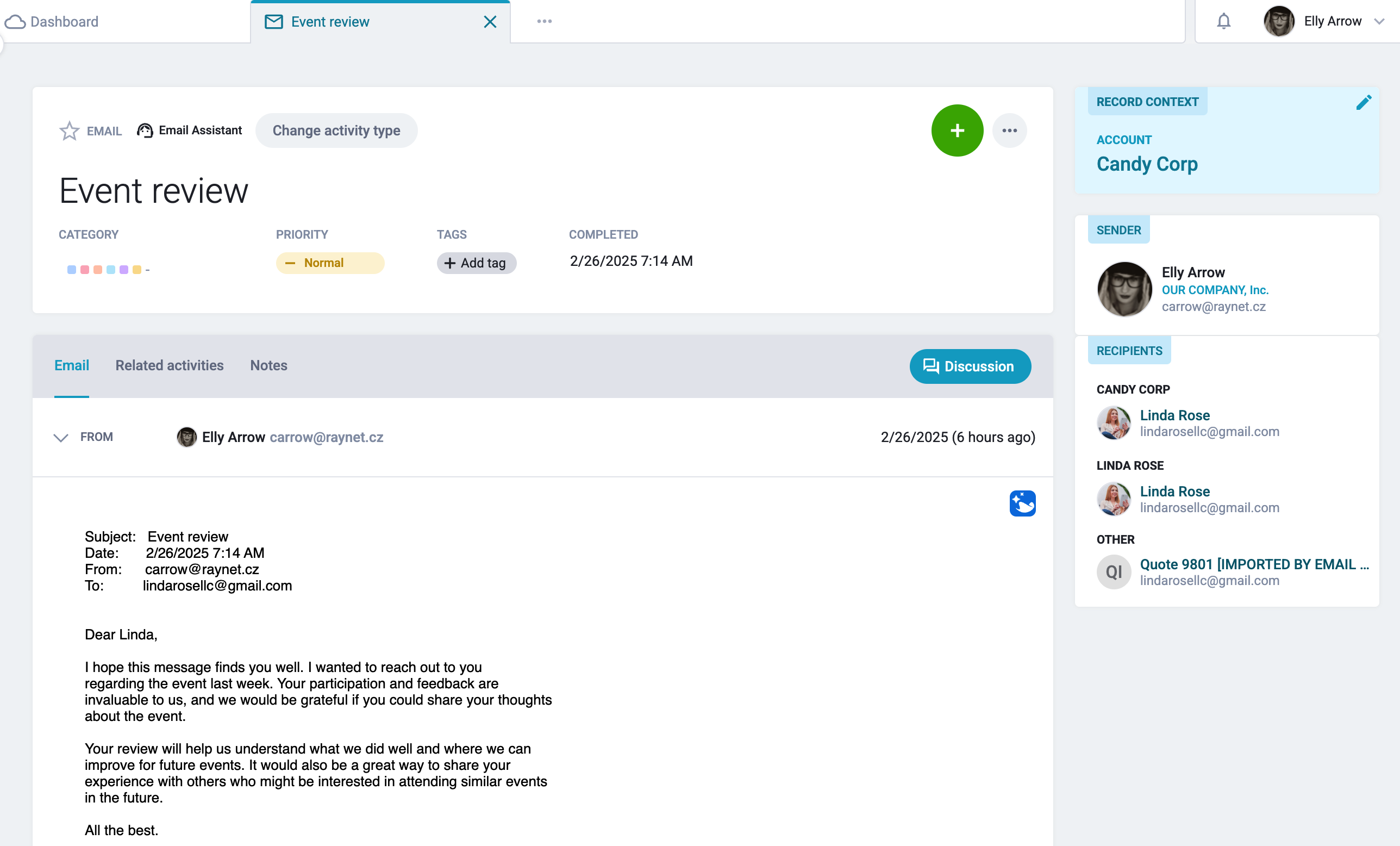1400x846 pixels.
Task: Switch to the Email tab
Action: coord(72,365)
